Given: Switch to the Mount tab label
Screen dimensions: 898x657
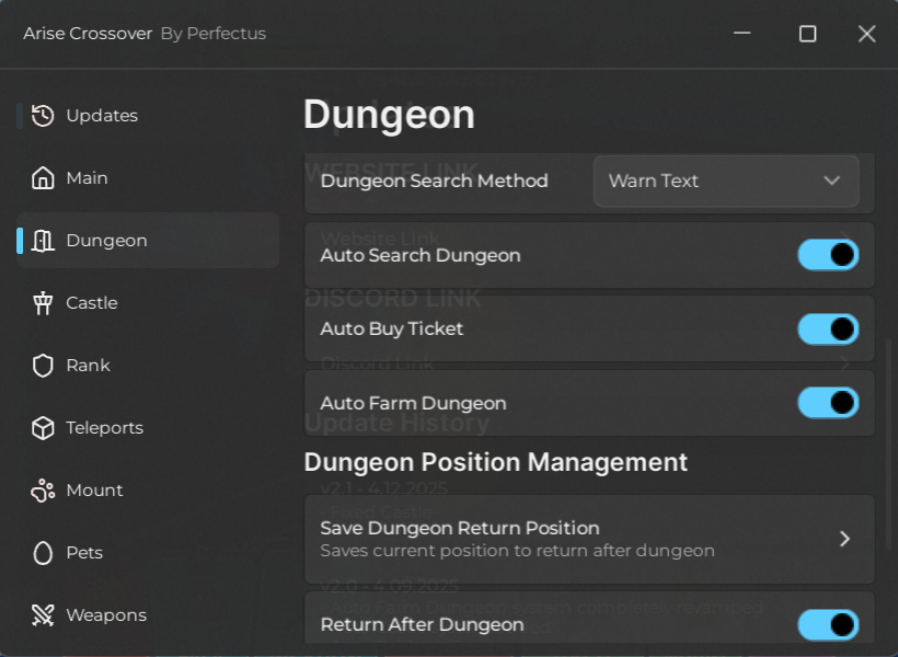Looking at the screenshot, I should 94,490.
